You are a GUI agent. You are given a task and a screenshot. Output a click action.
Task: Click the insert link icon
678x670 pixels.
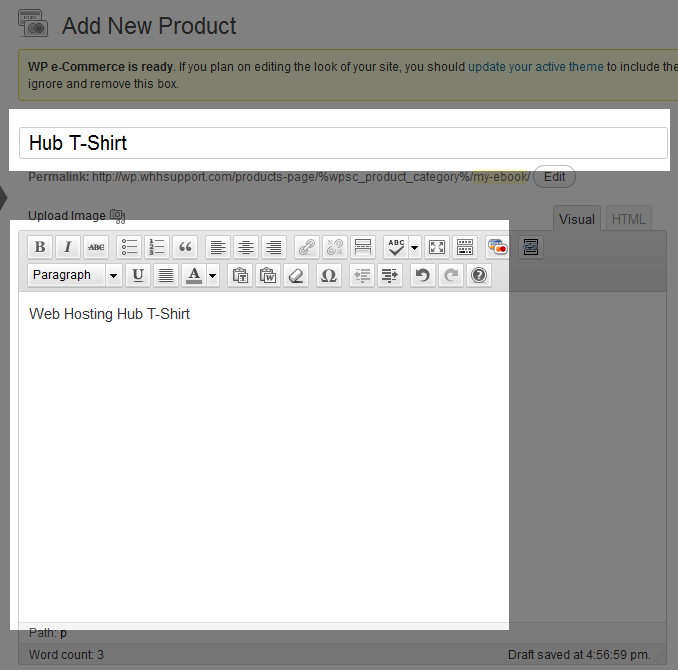pos(307,247)
